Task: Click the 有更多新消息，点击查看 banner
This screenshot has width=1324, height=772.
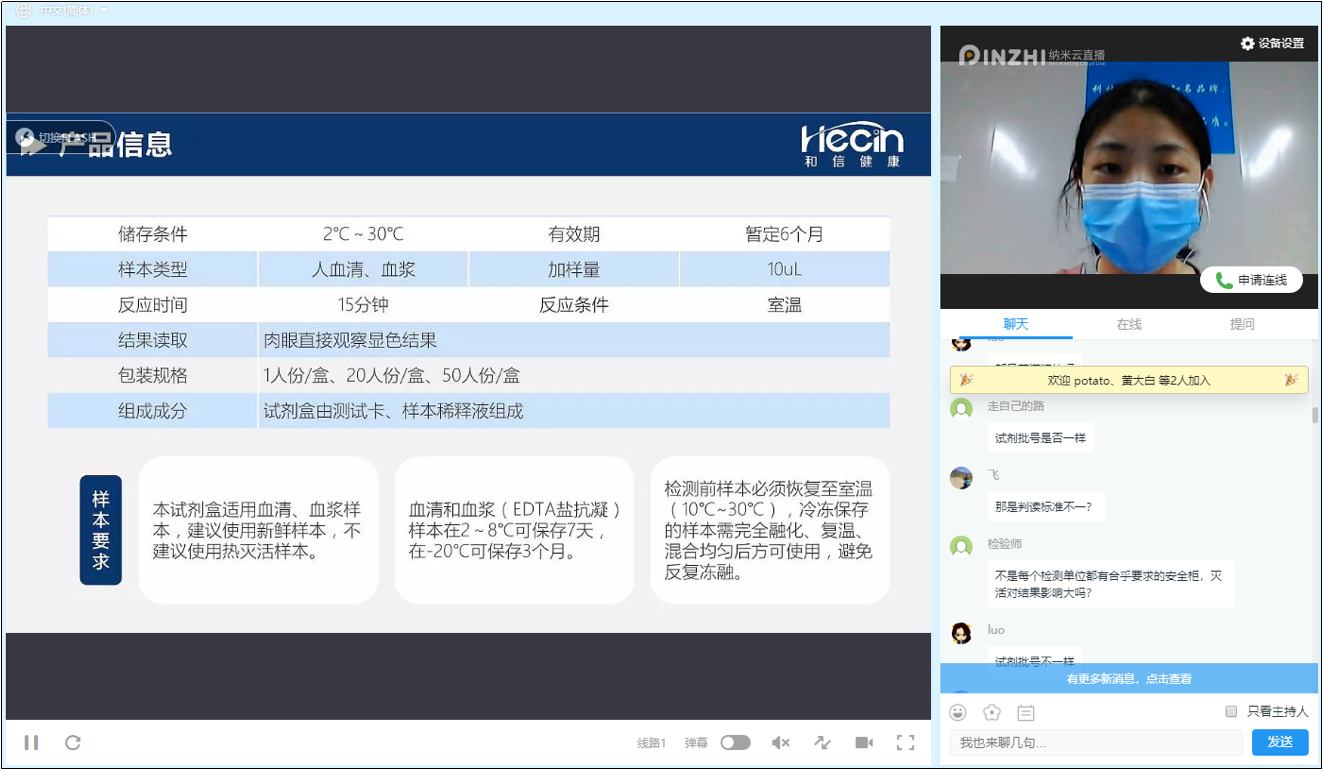Action: click(x=1129, y=678)
